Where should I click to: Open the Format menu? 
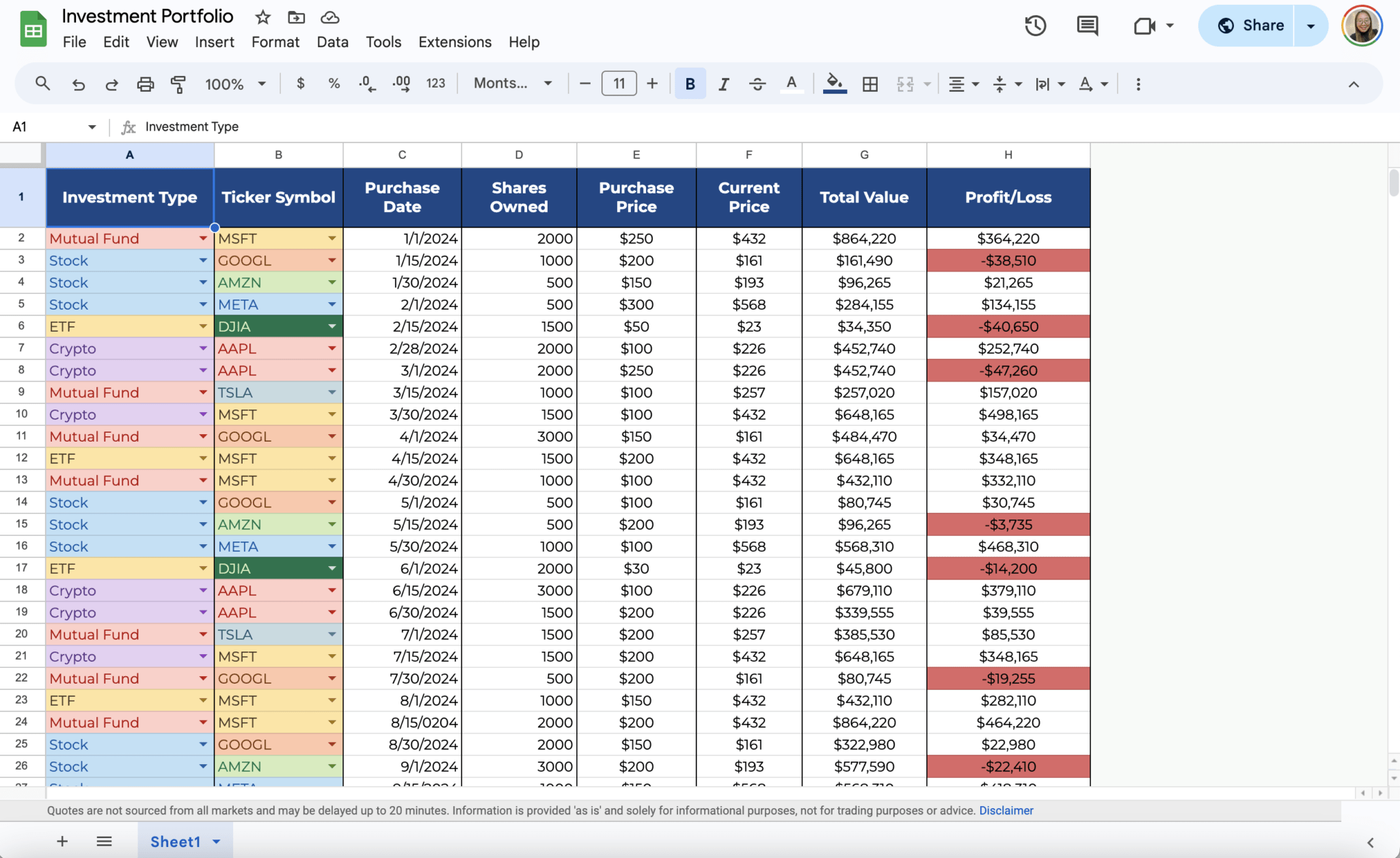pos(275,42)
